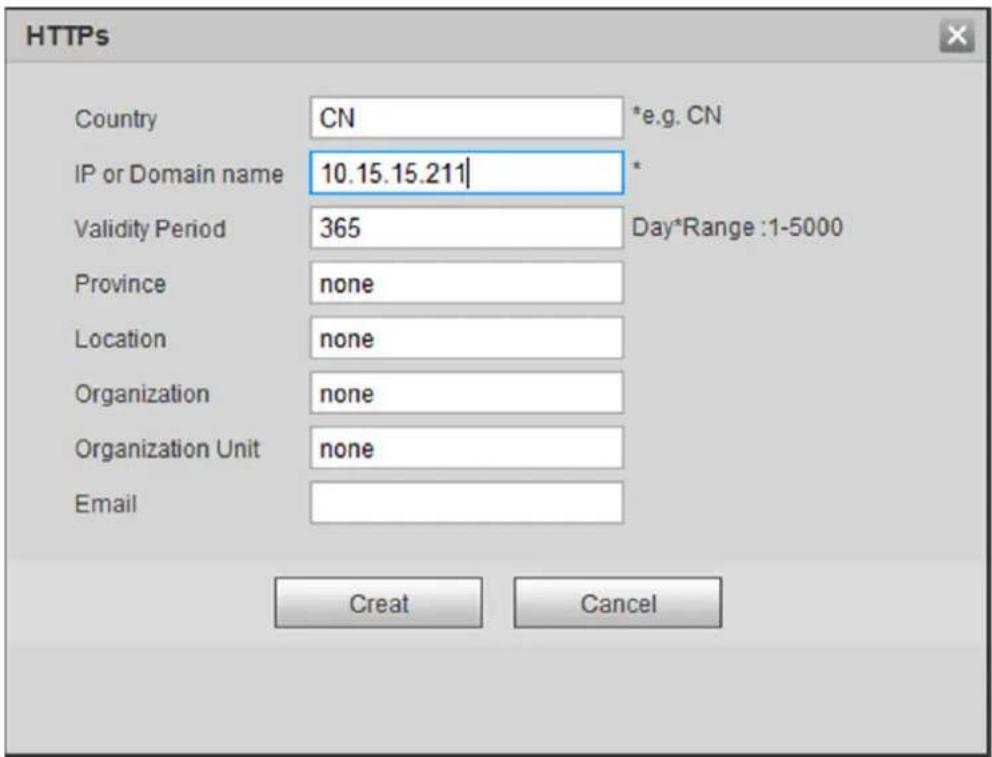Click the HTTPs dialog title
Viewport: 992px width, 757px height.
point(67,36)
